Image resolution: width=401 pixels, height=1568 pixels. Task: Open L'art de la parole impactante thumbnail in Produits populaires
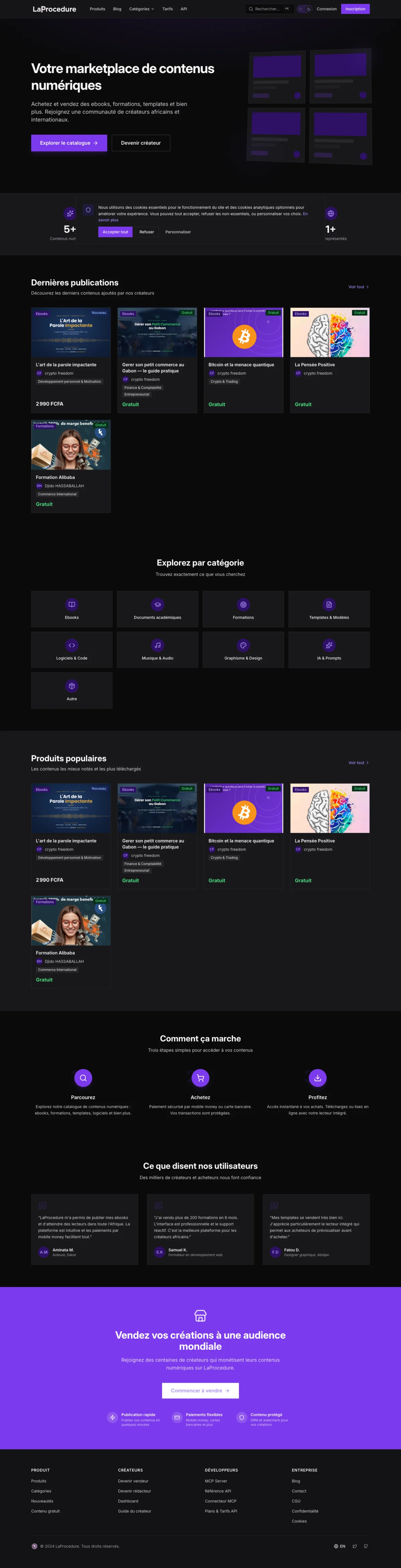tap(71, 808)
